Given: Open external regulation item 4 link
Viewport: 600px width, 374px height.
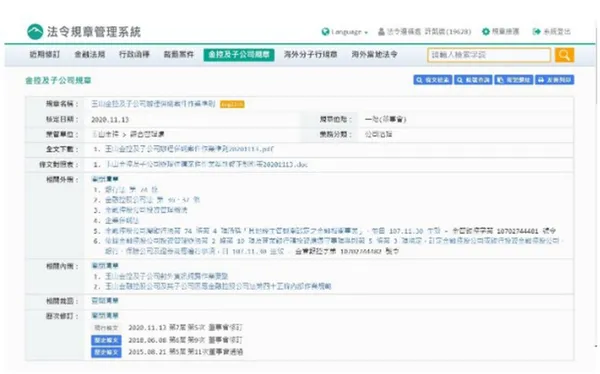Looking at the screenshot, I should click(x=122, y=220).
